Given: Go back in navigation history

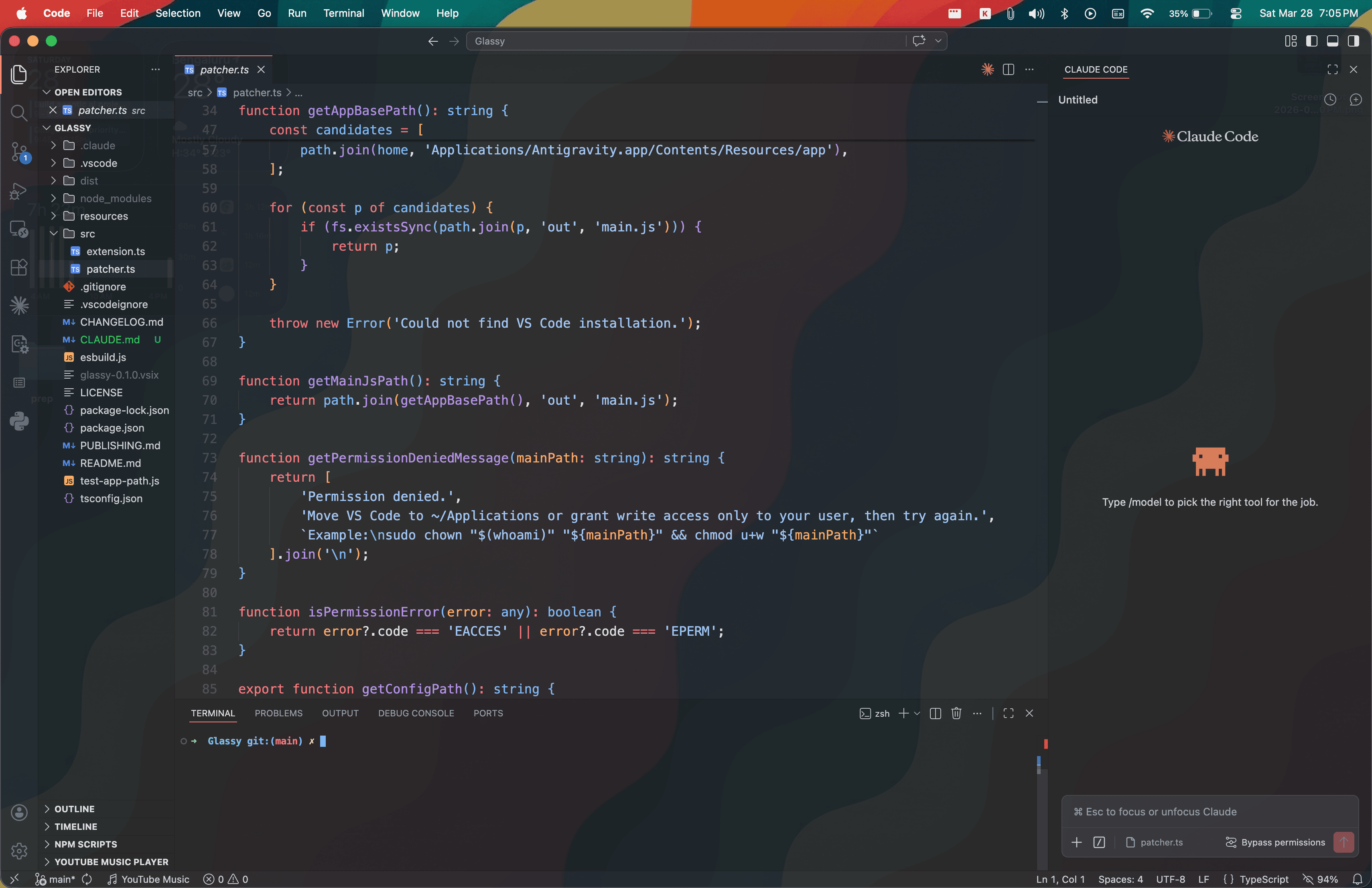Looking at the screenshot, I should pyautogui.click(x=433, y=41).
